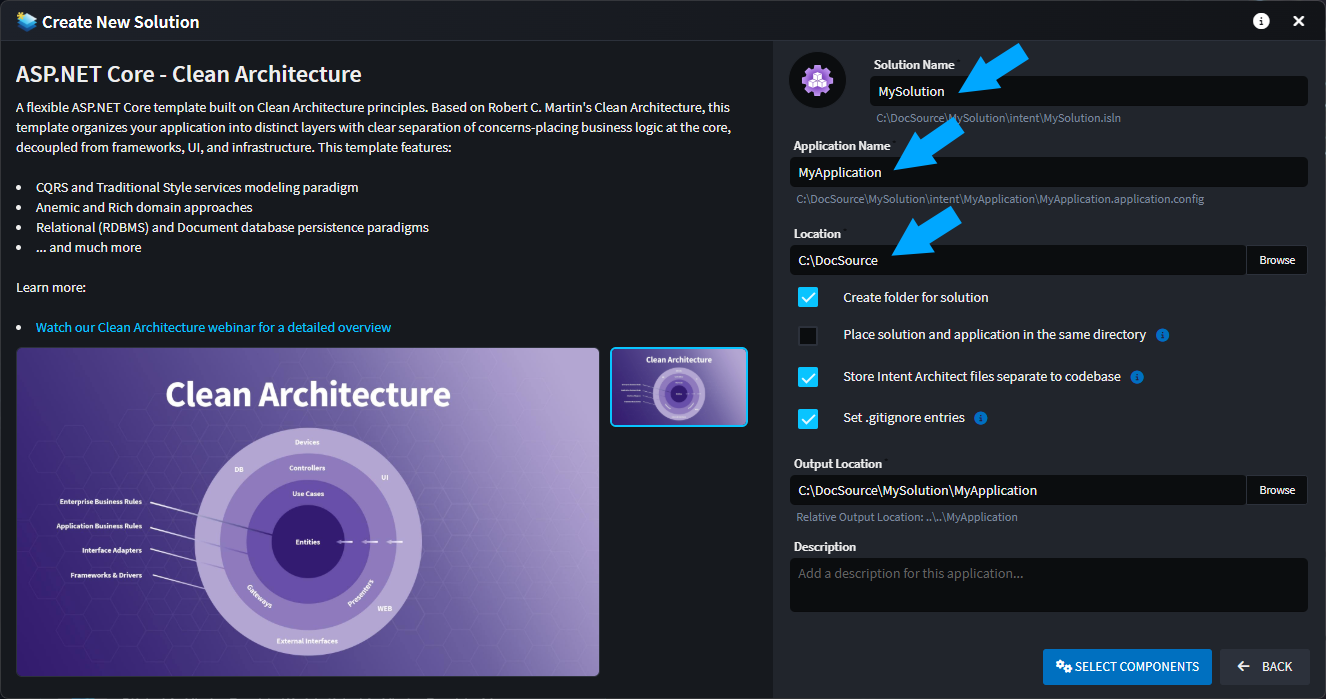Select the Clean Architecture preview thumbnail

[x=679, y=387]
